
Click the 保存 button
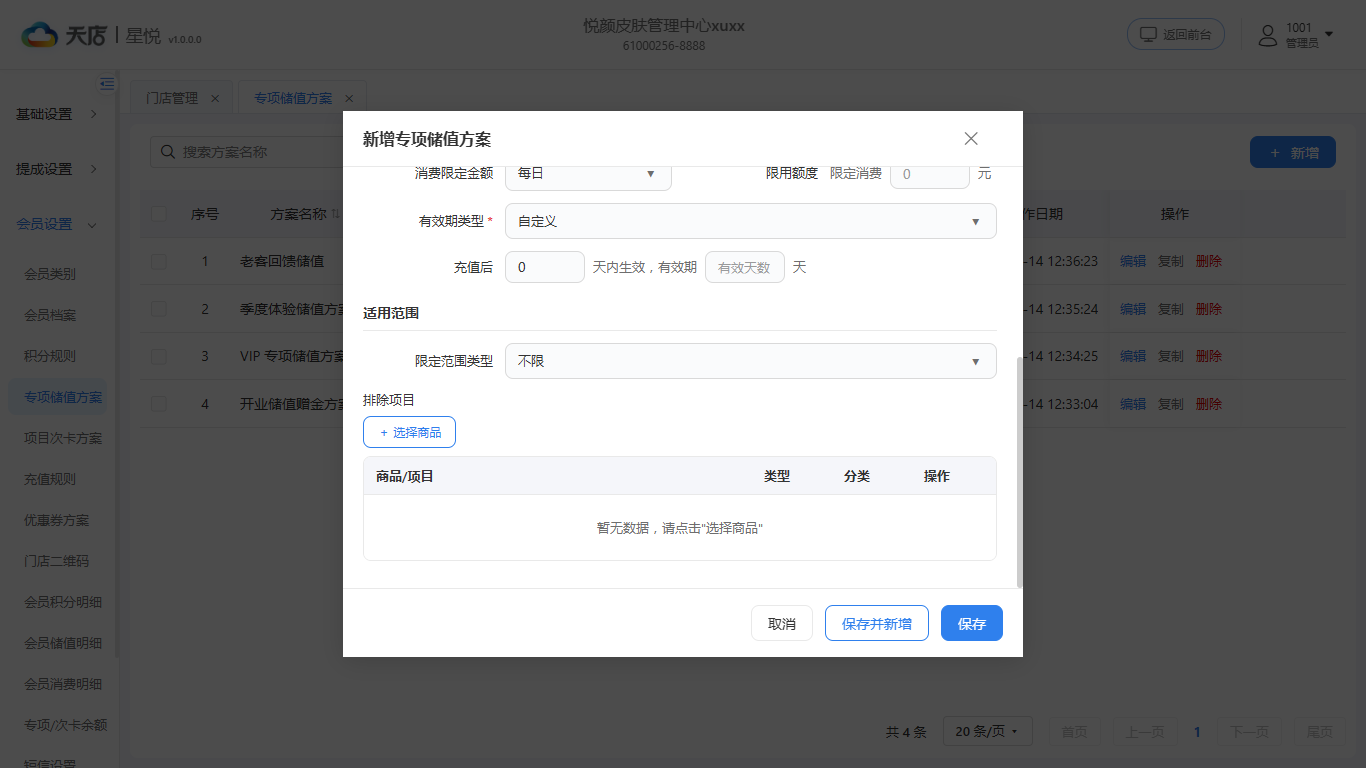point(972,623)
